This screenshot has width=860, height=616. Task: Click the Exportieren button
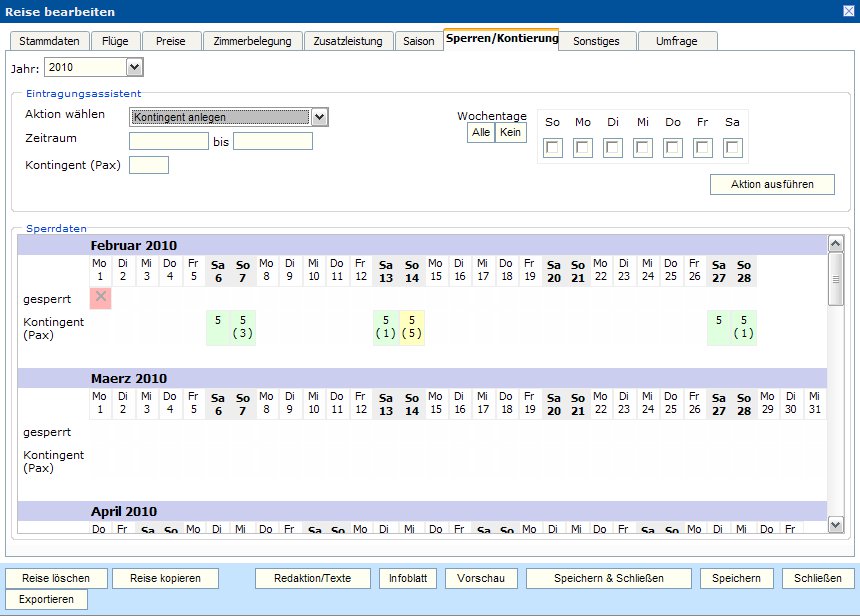46,599
